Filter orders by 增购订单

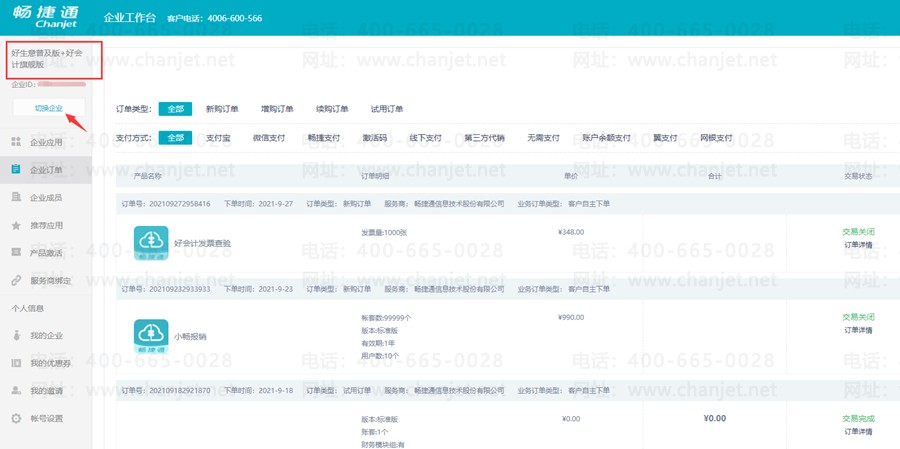coord(277,109)
